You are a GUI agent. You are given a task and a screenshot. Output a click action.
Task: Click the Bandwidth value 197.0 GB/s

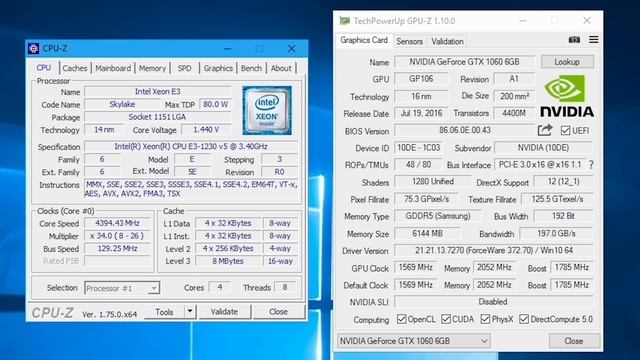coord(556,233)
